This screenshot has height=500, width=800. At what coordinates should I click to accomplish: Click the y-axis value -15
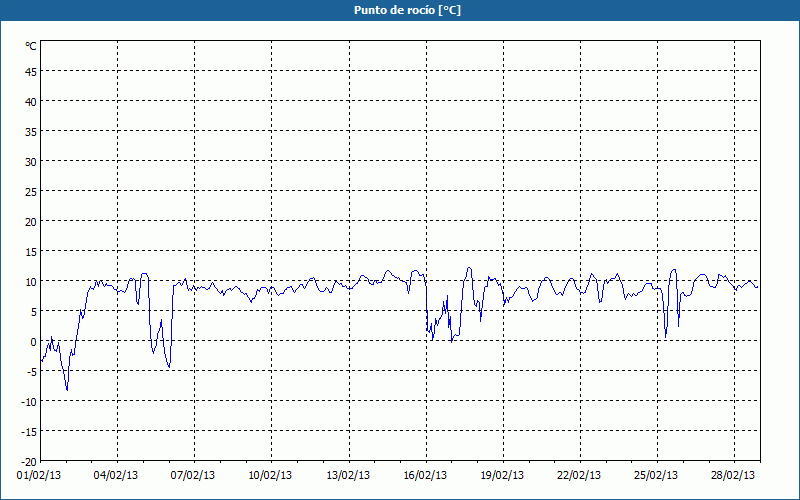(29, 432)
